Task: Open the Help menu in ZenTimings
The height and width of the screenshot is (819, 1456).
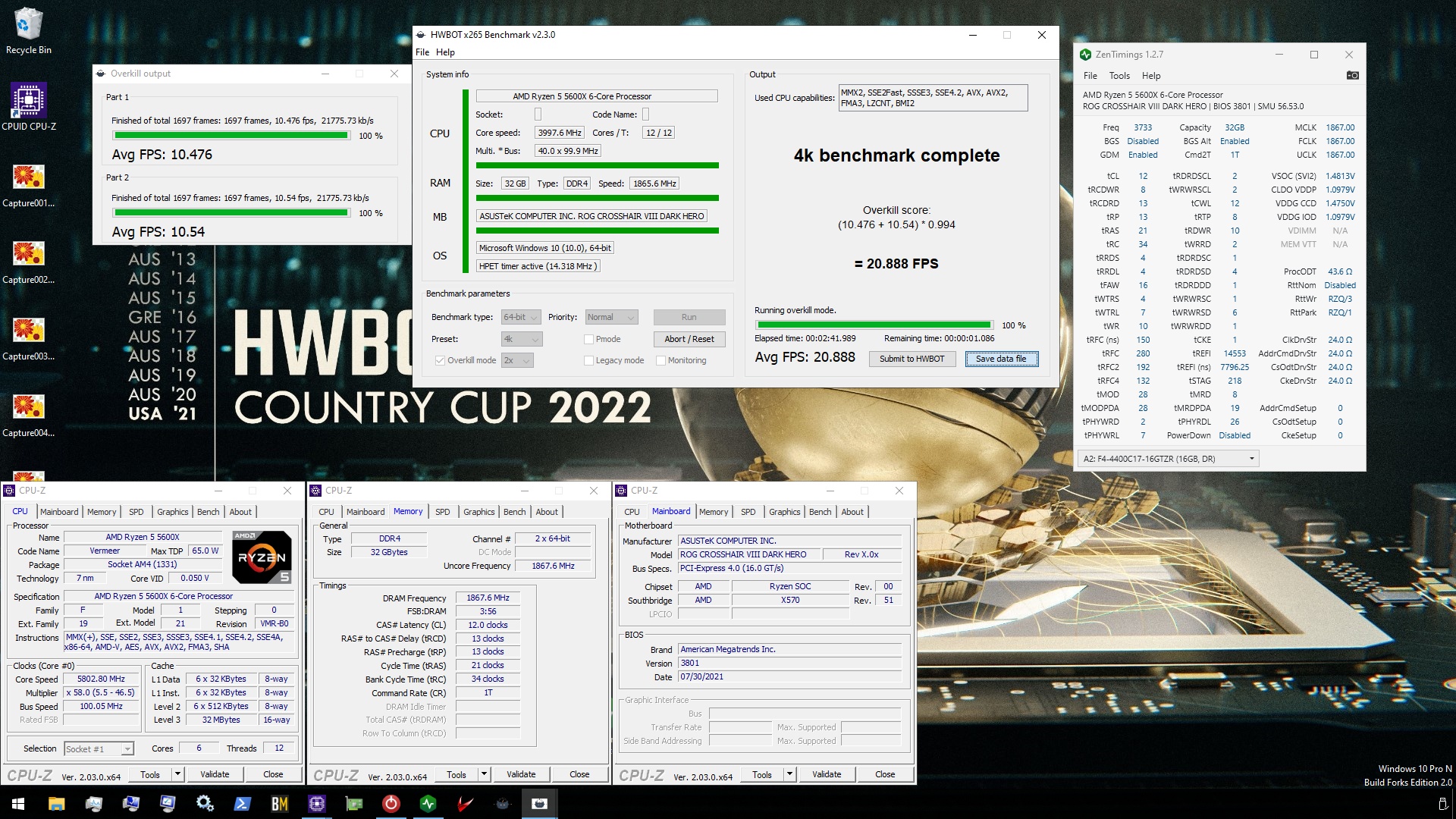Action: tap(1151, 76)
